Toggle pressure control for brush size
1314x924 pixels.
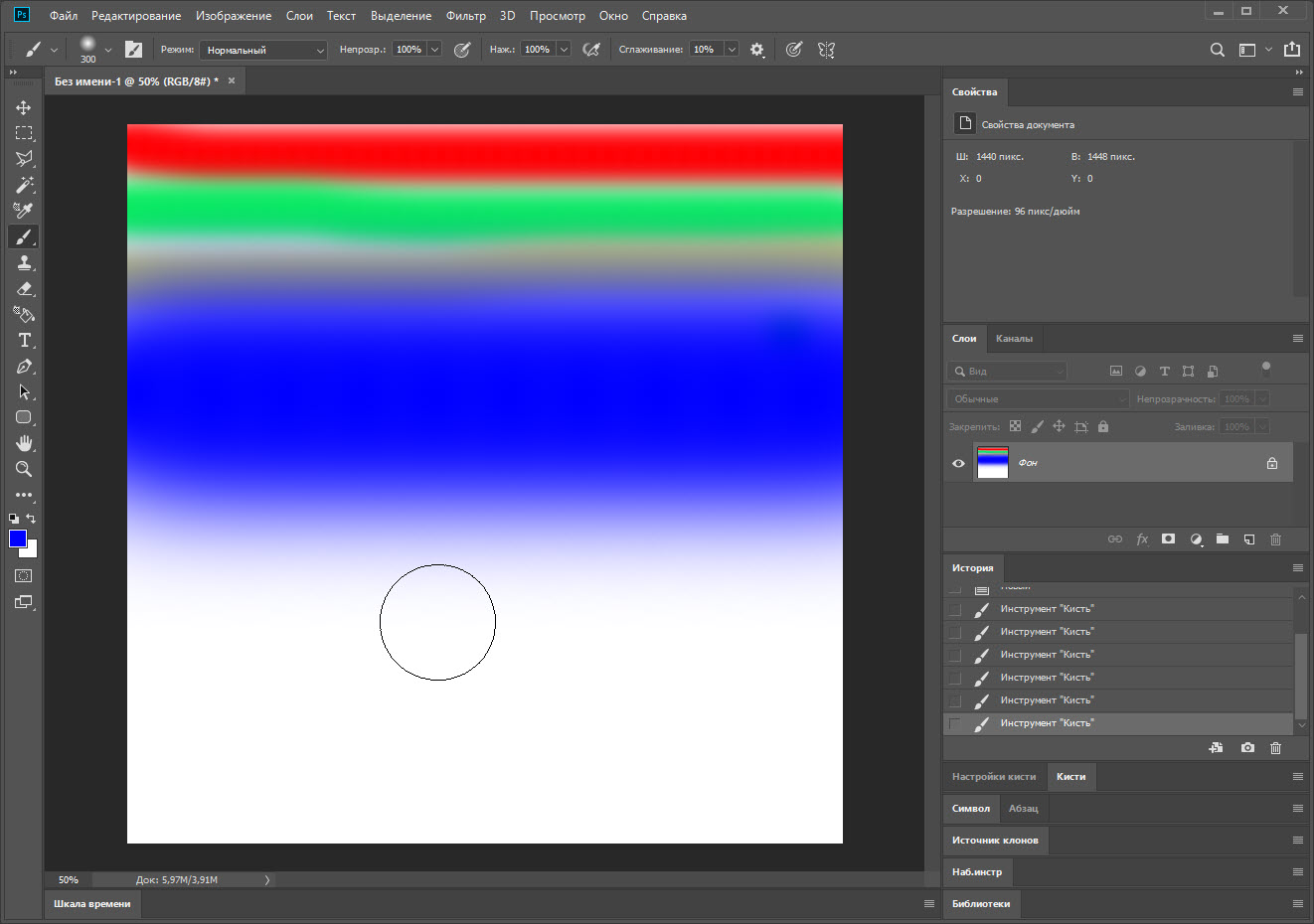click(793, 50)
